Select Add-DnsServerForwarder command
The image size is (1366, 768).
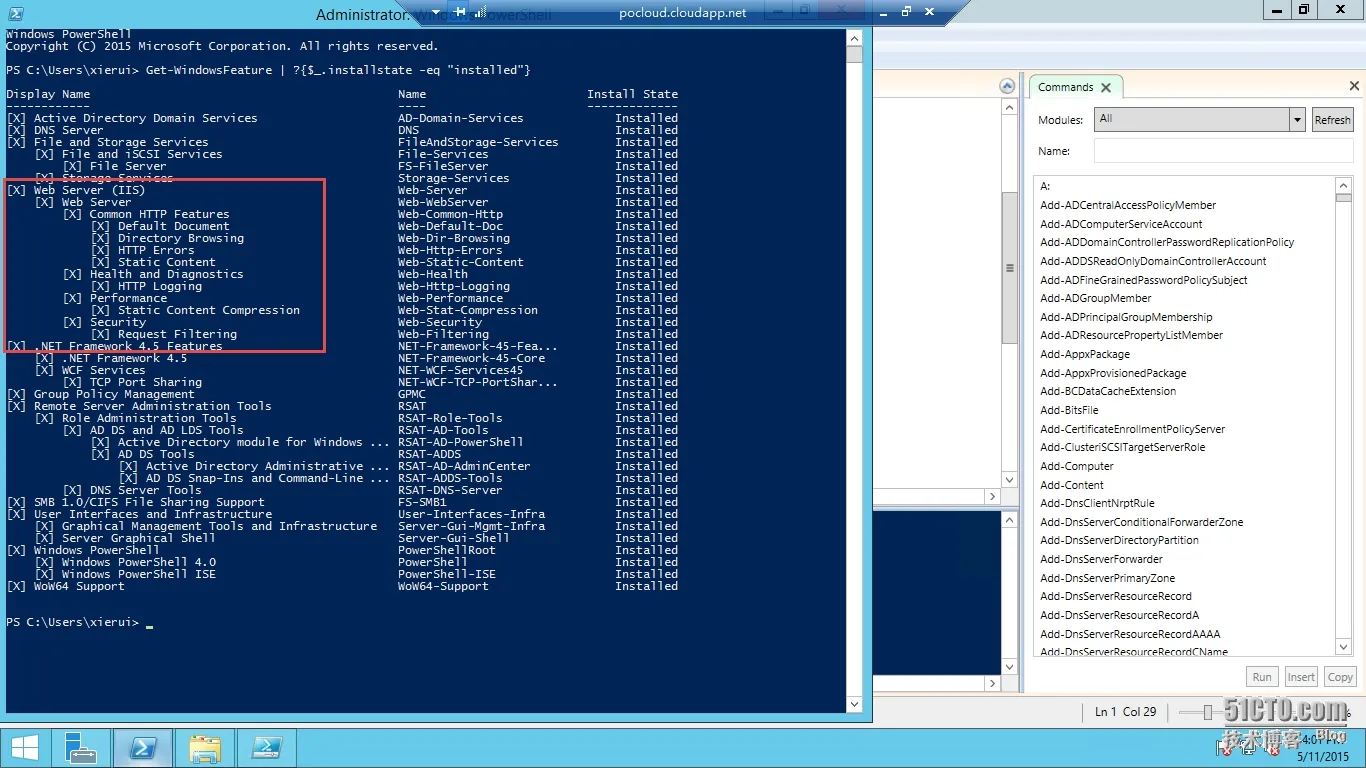click(x=1101, y=559)
